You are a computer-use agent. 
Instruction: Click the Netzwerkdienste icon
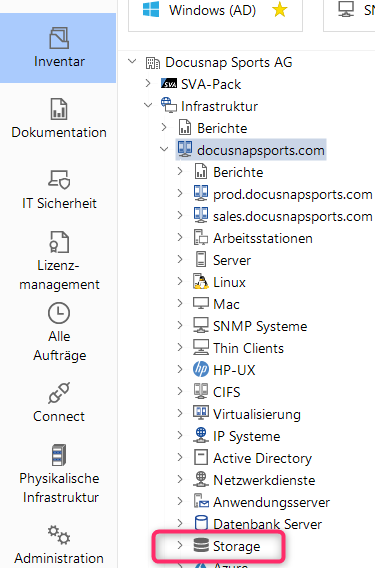point(201,479)
